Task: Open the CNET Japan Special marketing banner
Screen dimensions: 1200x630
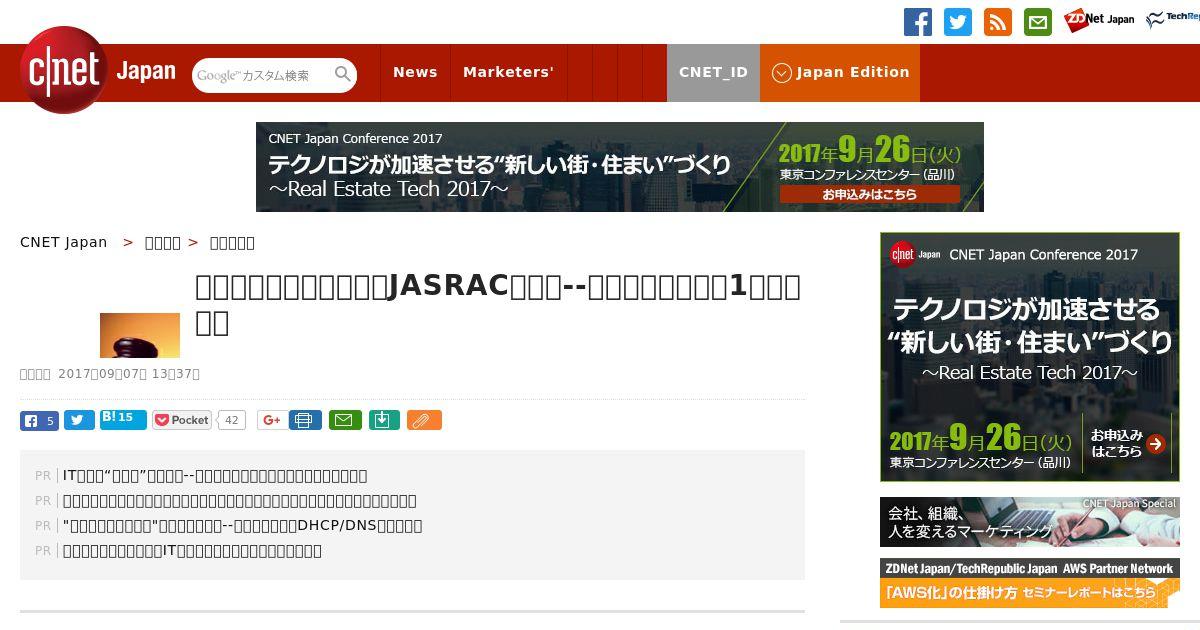Action: pyautogui.click(x=1030, y=522)
